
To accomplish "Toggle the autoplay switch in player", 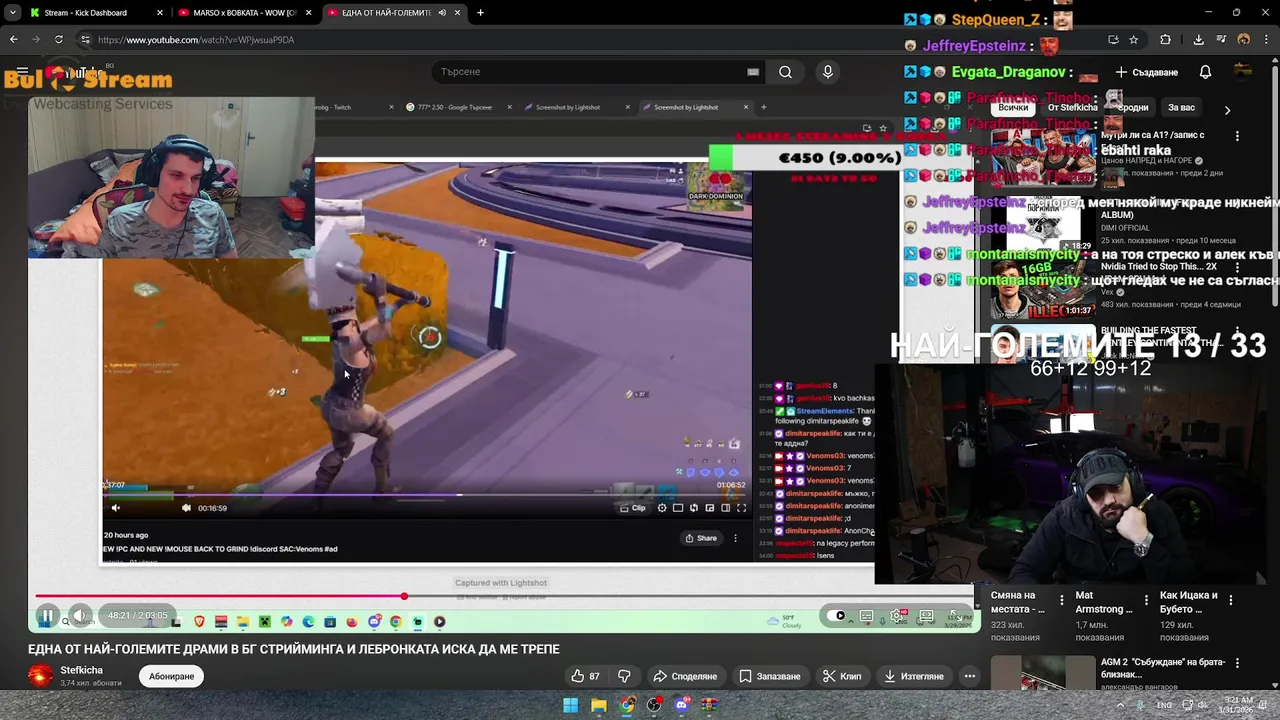I will pos(836,616).
